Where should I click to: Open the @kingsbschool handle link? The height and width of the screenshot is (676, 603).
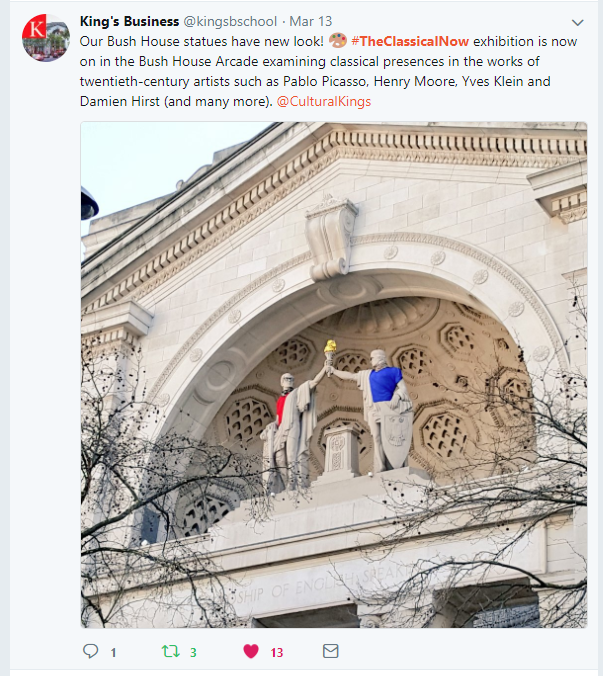tap(230, 21)
